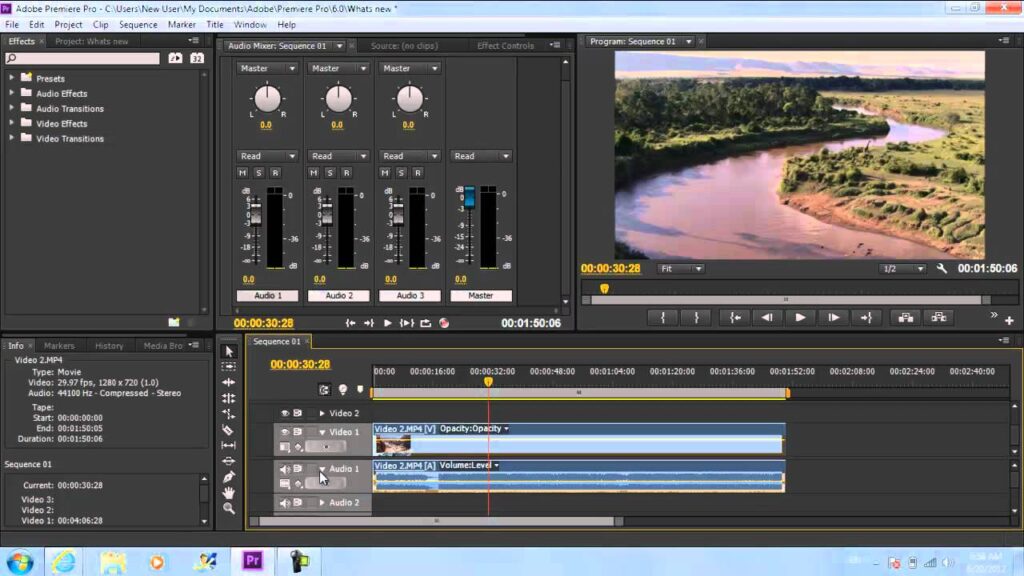Viewport: 1024px width, 576px height.
Task: Select the Razor tool
Action: point(229,430)
